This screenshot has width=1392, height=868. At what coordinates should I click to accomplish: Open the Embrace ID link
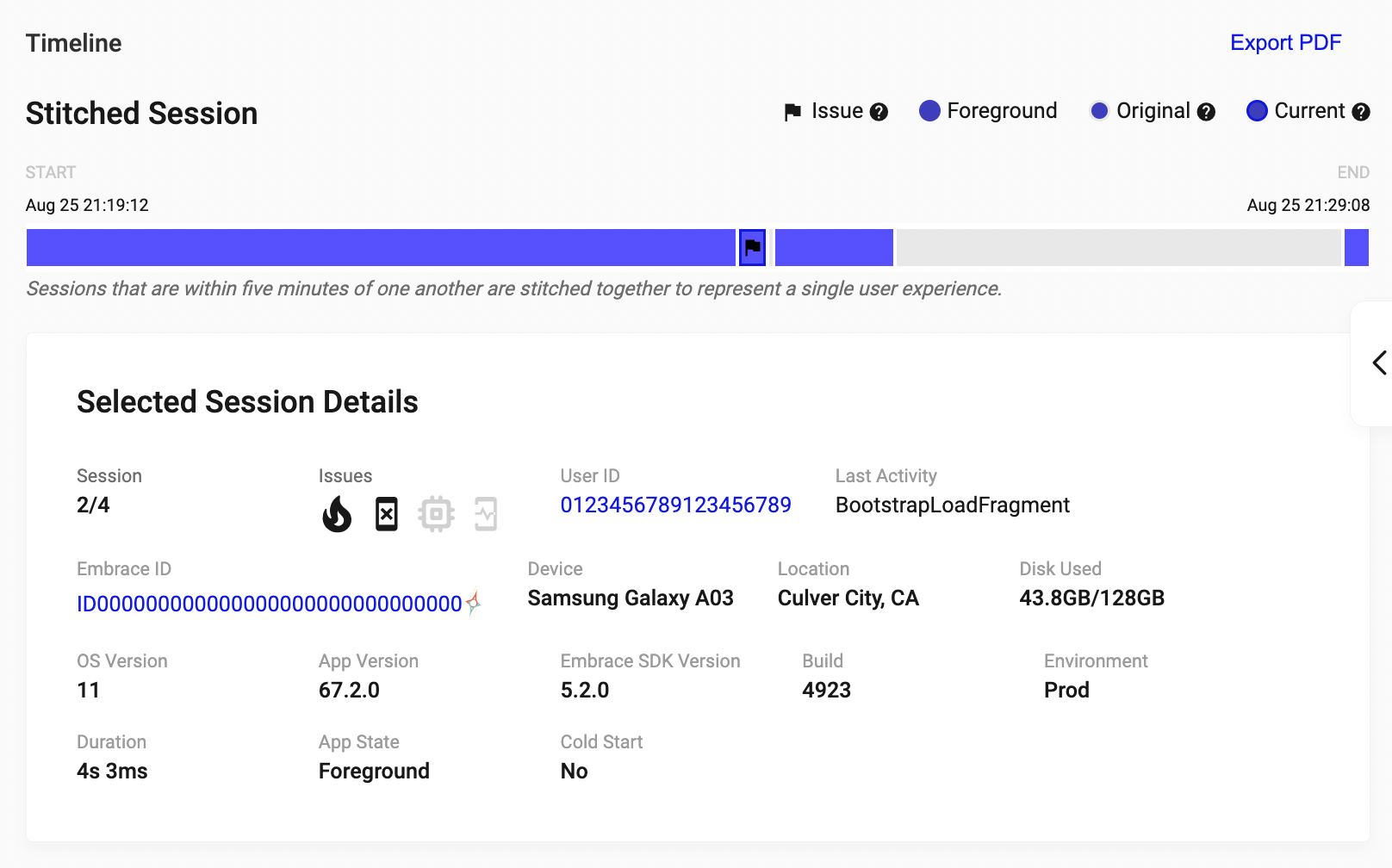[x=270, y=604]
